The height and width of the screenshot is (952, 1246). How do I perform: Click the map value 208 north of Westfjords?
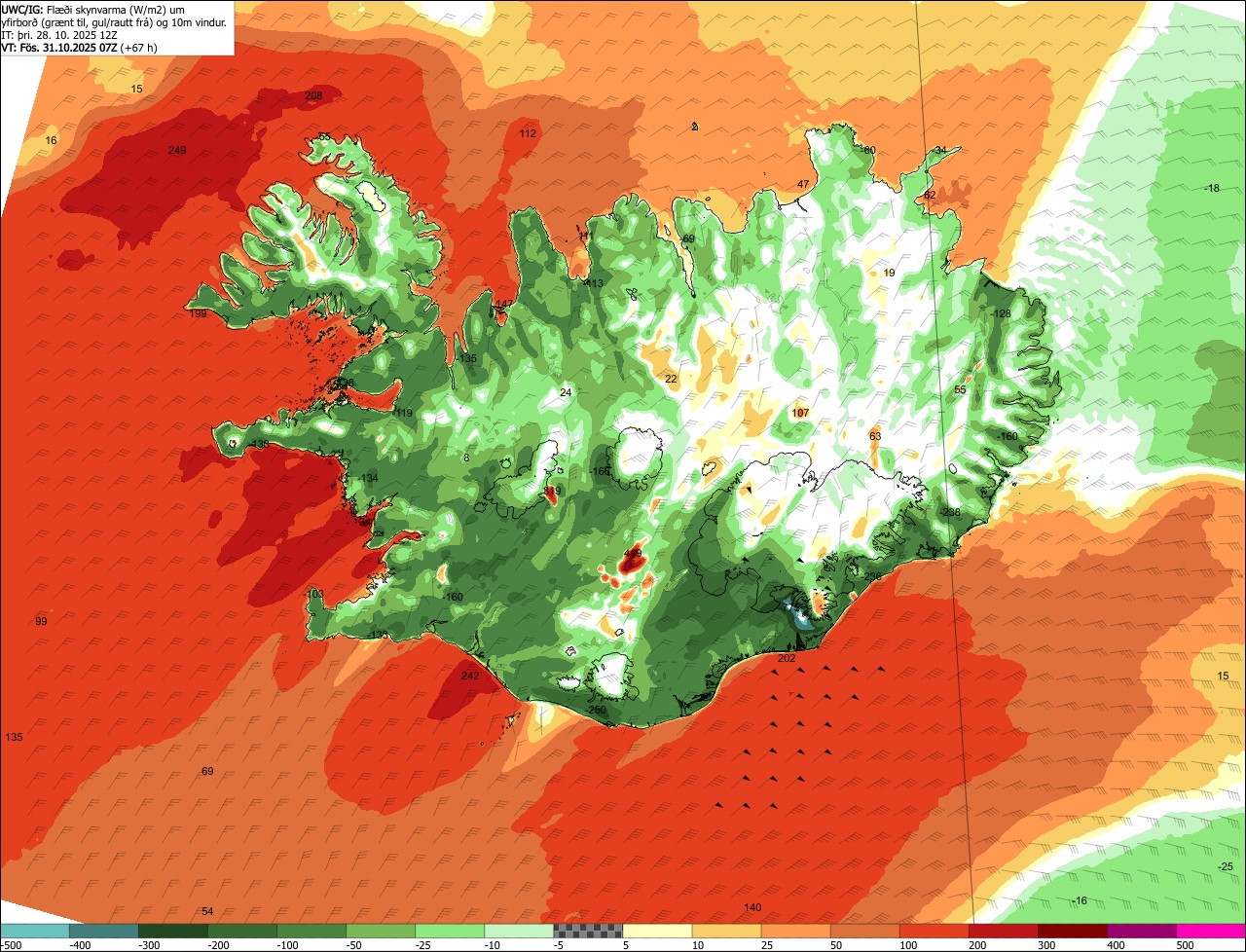coord(313,95)
